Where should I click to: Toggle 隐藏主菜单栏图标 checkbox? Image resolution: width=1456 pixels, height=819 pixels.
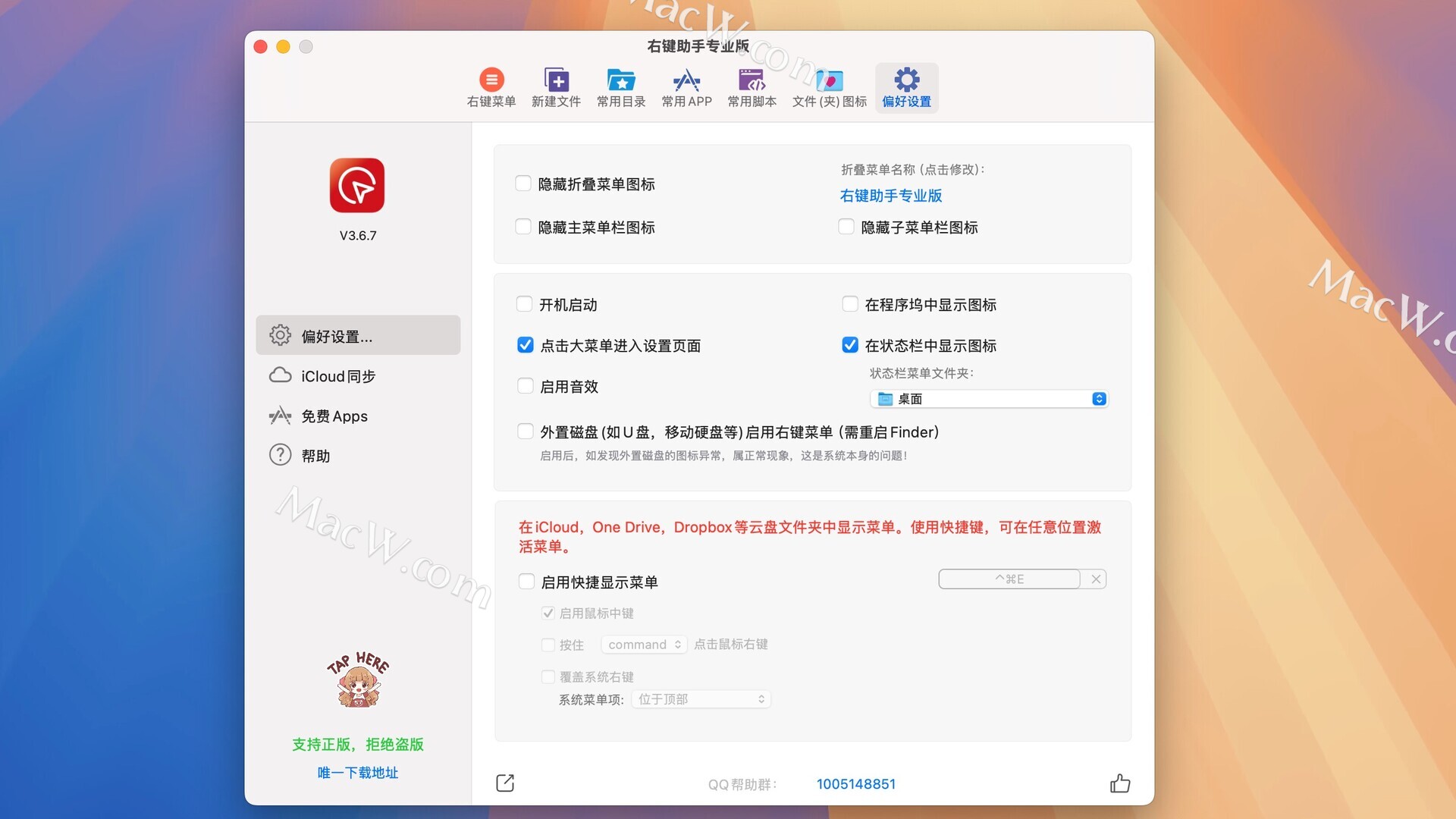[523, 227]
